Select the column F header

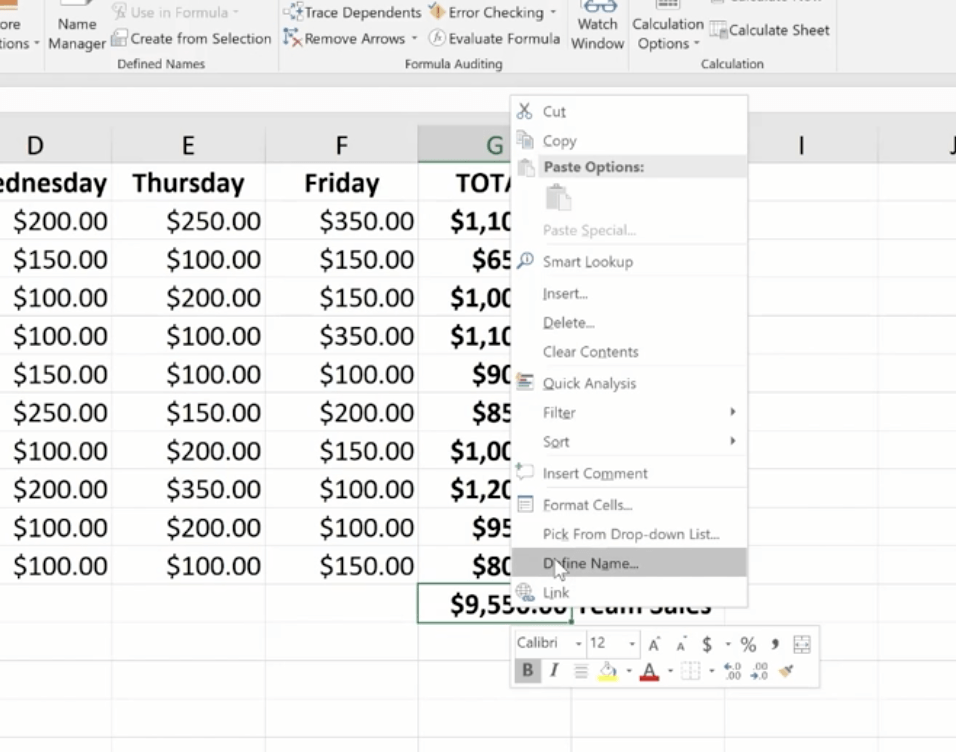point(341,146)
